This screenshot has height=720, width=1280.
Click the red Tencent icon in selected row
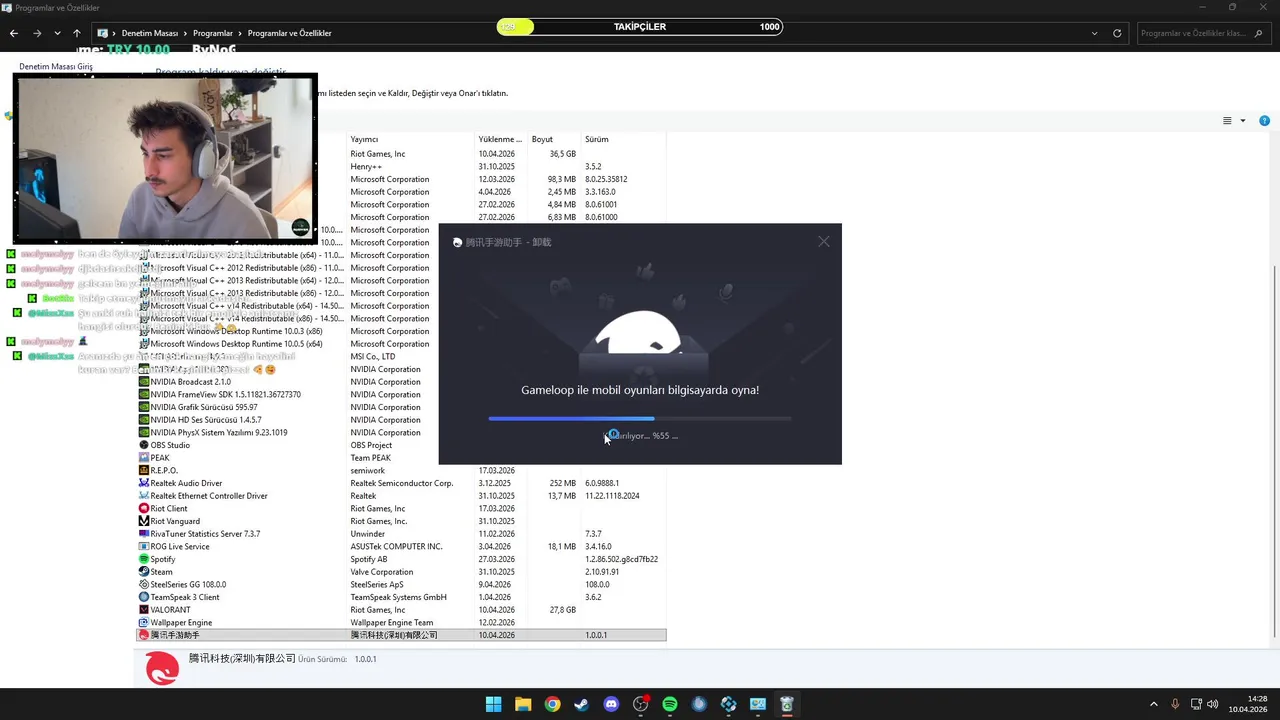tap(144, 635)
